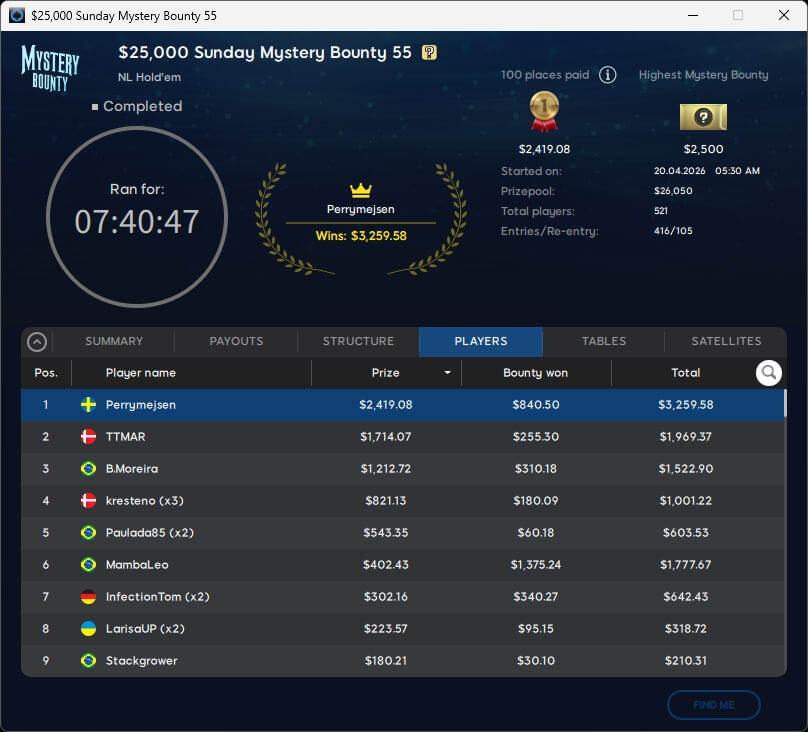The image size is (808, 732).
Task: Click the golden mystery bounty ticket icon
Action: point(703,118)
